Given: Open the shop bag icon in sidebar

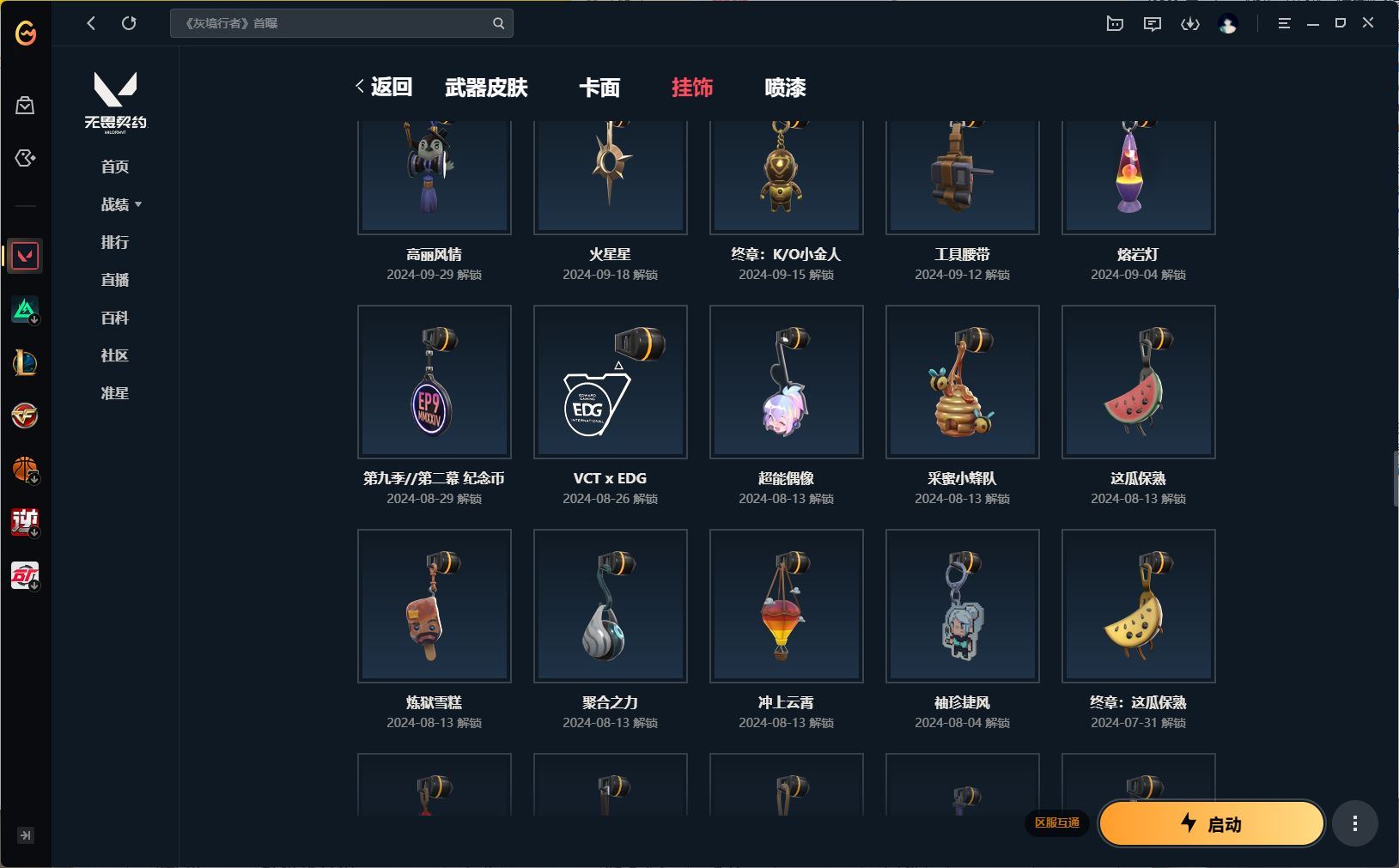Looking at the screenshot, I should point(25,105).
